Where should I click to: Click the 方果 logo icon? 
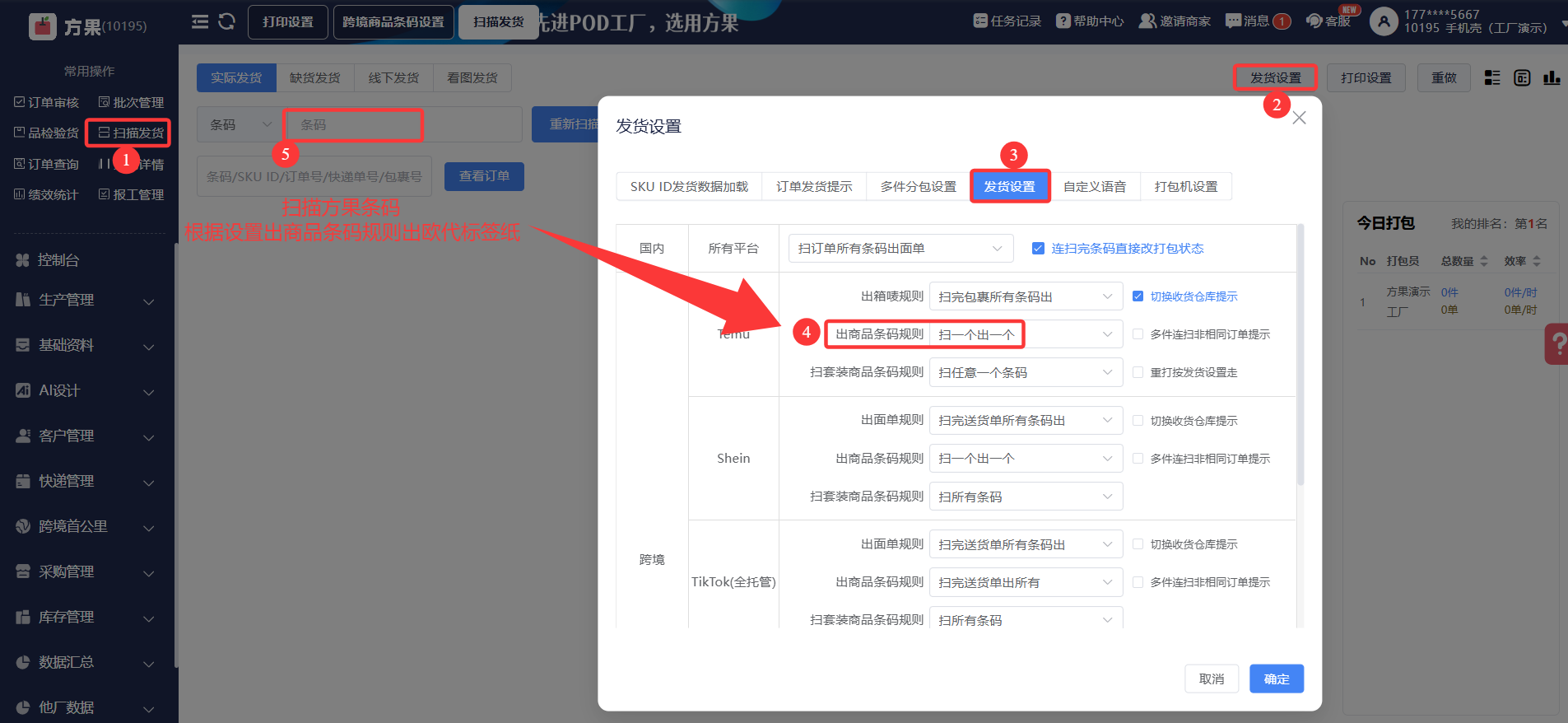pyautogui.click(x=42, y=26)
